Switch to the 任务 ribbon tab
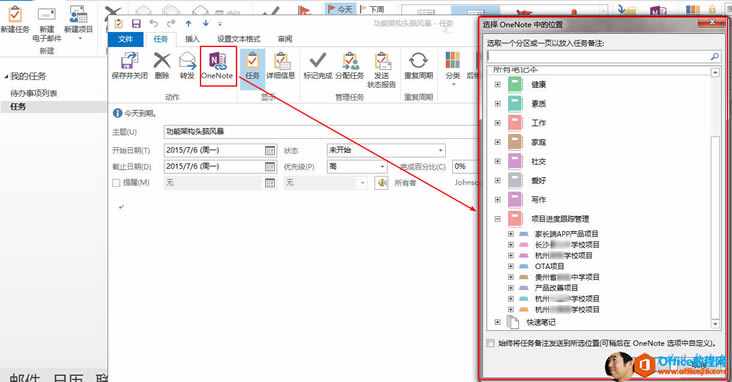732x382 pixels. tap(161, 39)
